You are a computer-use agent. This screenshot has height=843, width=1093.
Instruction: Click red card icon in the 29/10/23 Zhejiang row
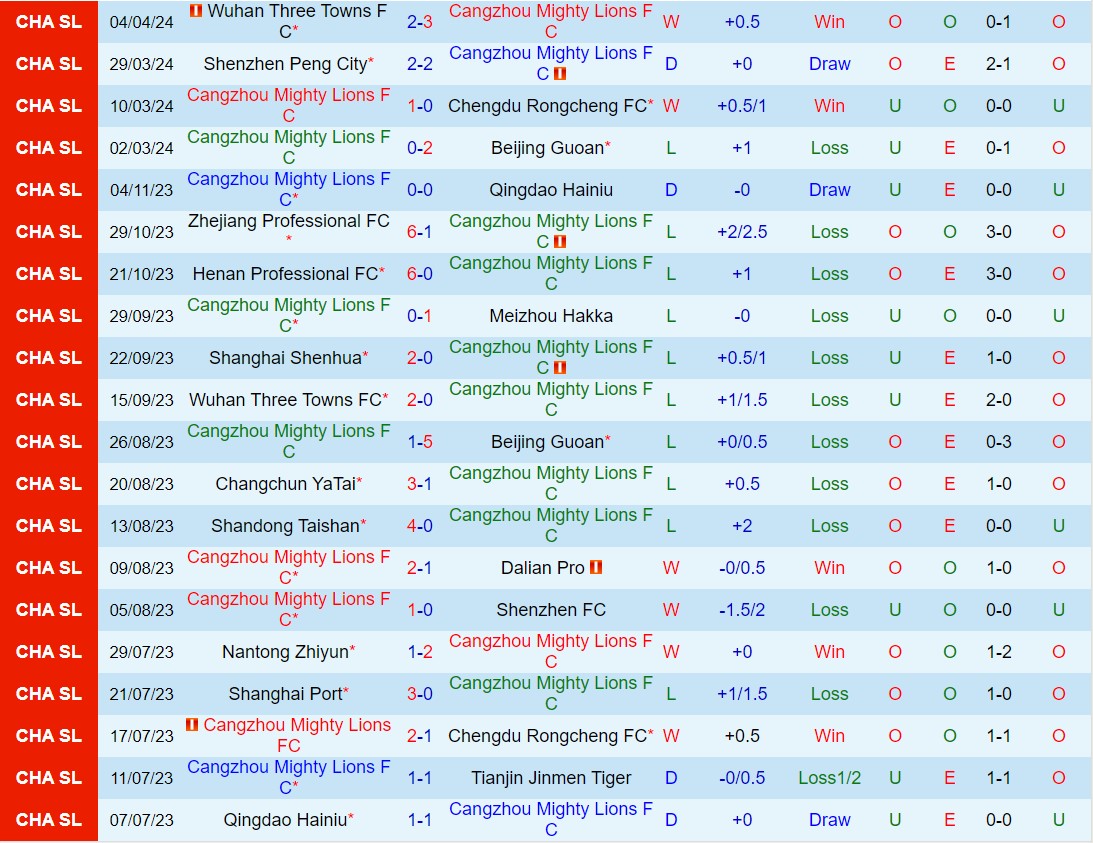point(559,241)
